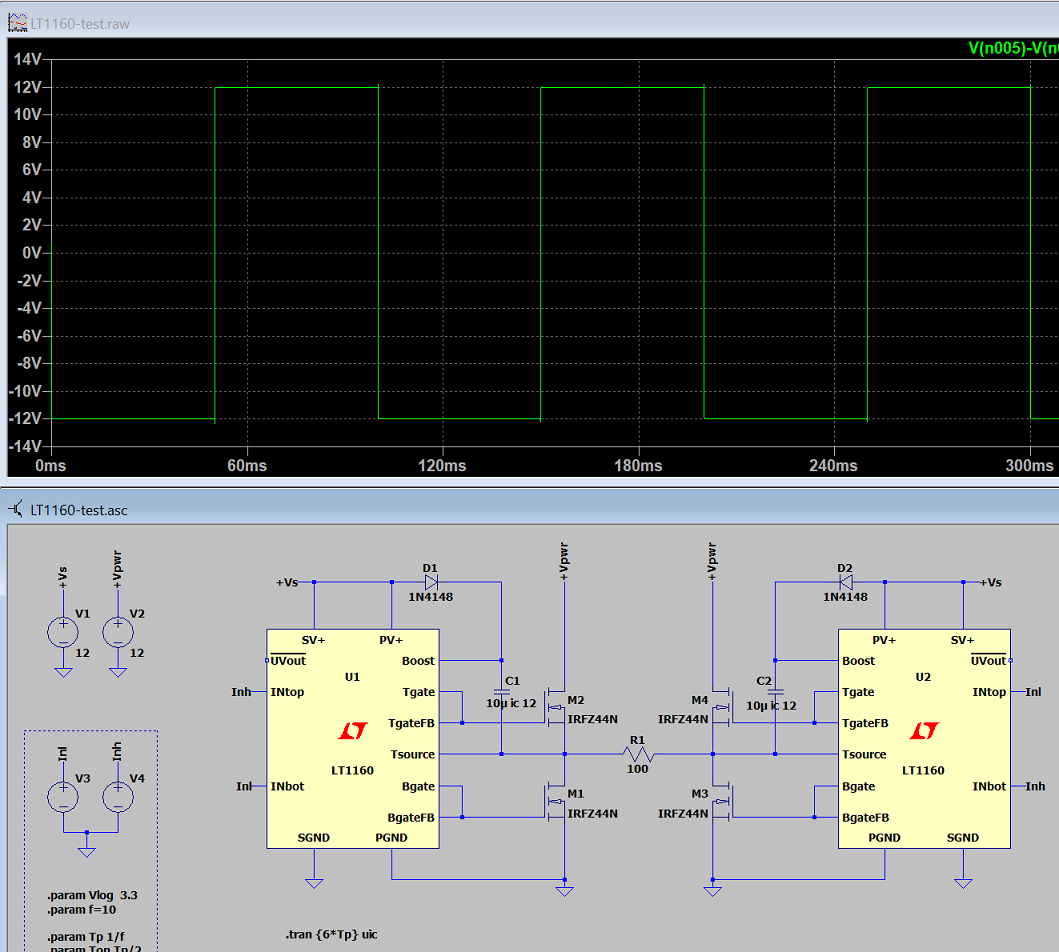Viewport: 1059px width, 952px height.
Task: Click the BgateFB pin label on U2
Action: [865, 818]
